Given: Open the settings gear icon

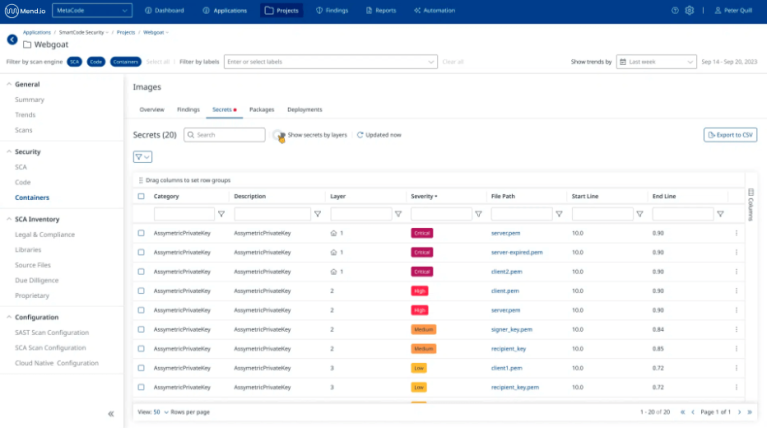Looking at the screenshot, I should click(x=689, y=10).
